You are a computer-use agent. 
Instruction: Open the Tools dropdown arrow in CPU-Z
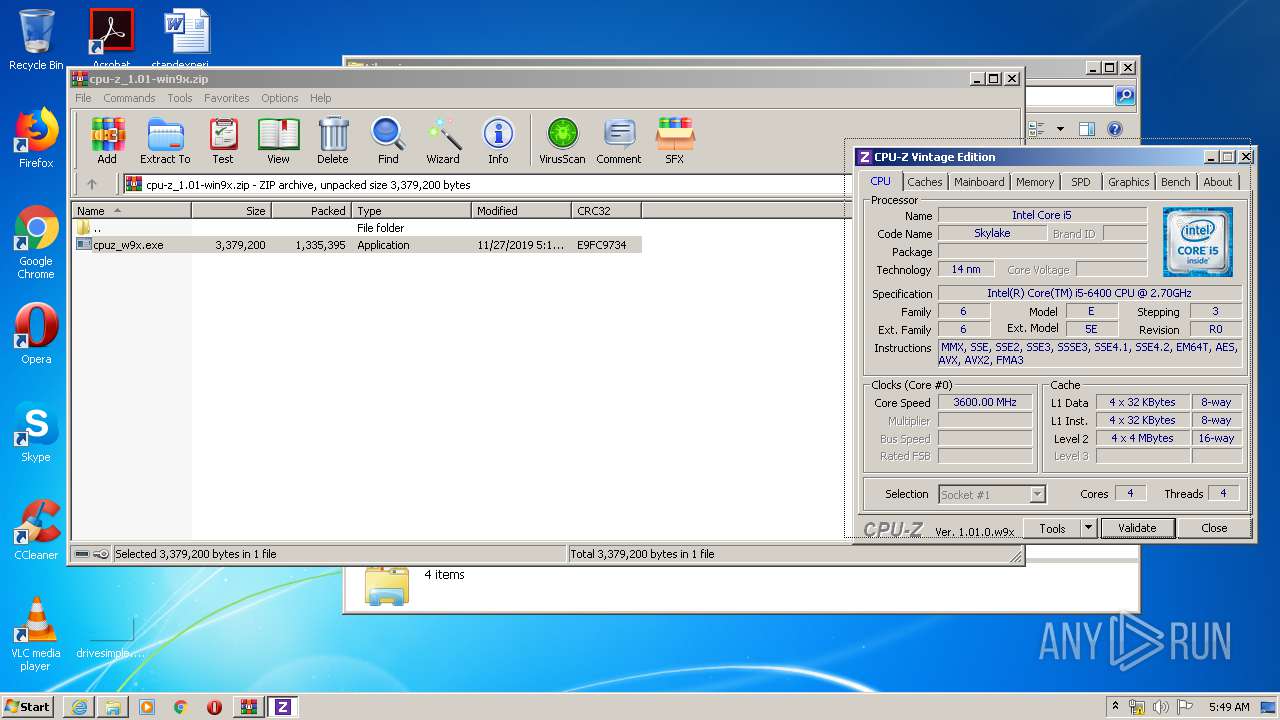tap(1089, 528)
